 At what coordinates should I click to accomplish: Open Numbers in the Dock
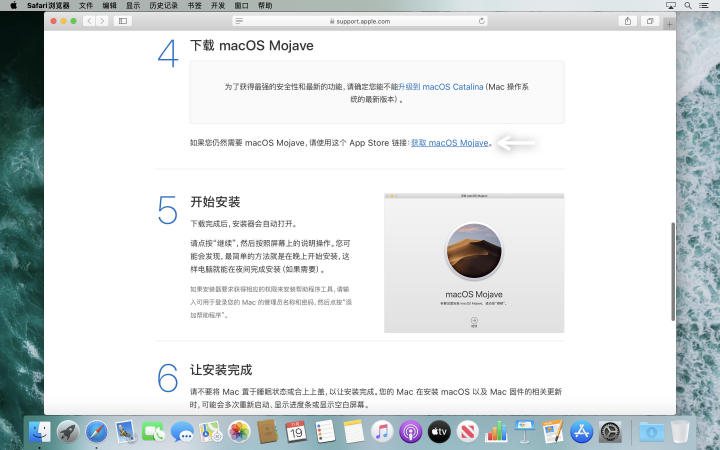pyautogui.click(x=496, y=432)
